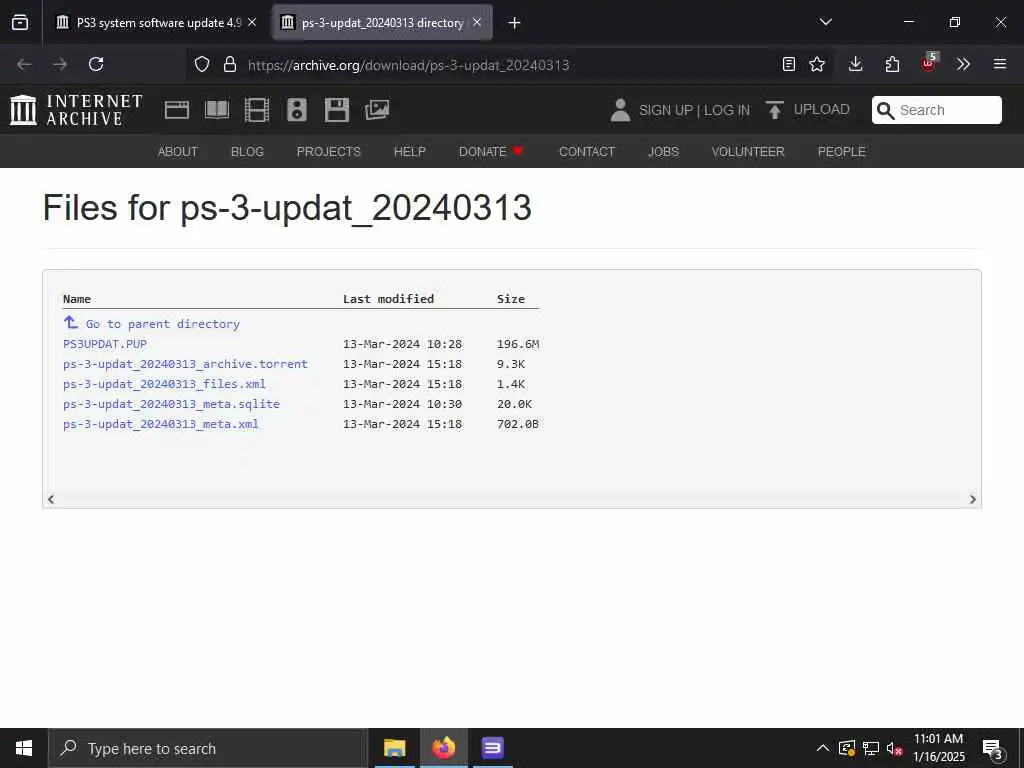Open the Audio speaker icon

coord(296,110)
